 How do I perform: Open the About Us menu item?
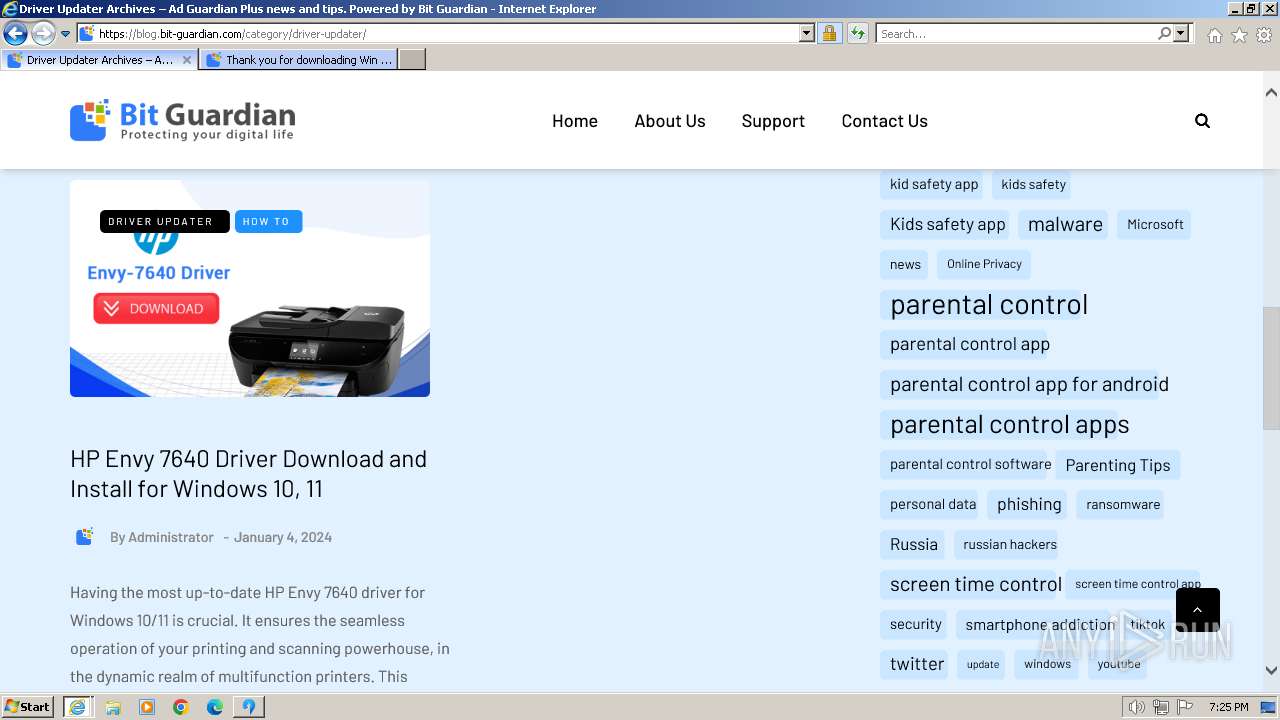[670, 121]
